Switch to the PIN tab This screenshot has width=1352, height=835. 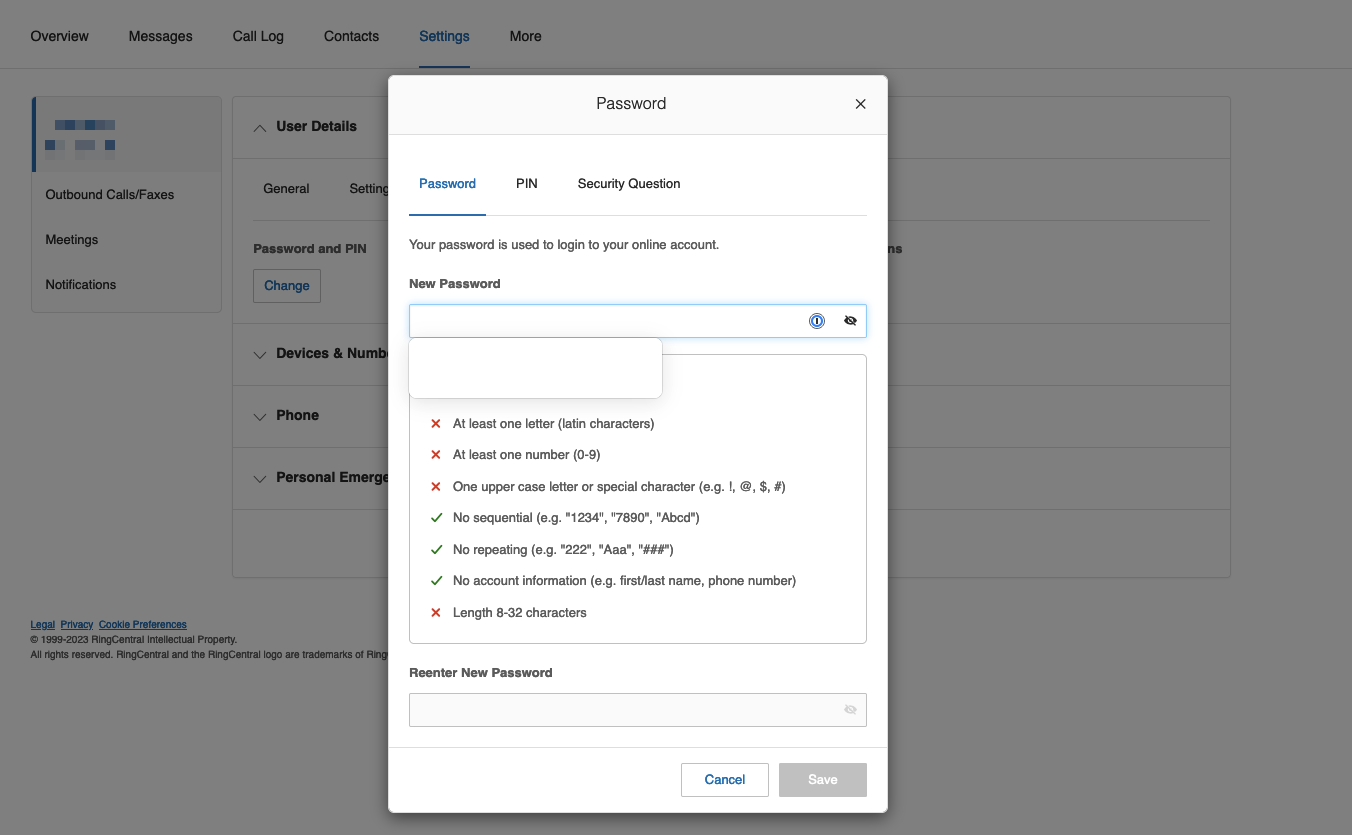point(527,184)
